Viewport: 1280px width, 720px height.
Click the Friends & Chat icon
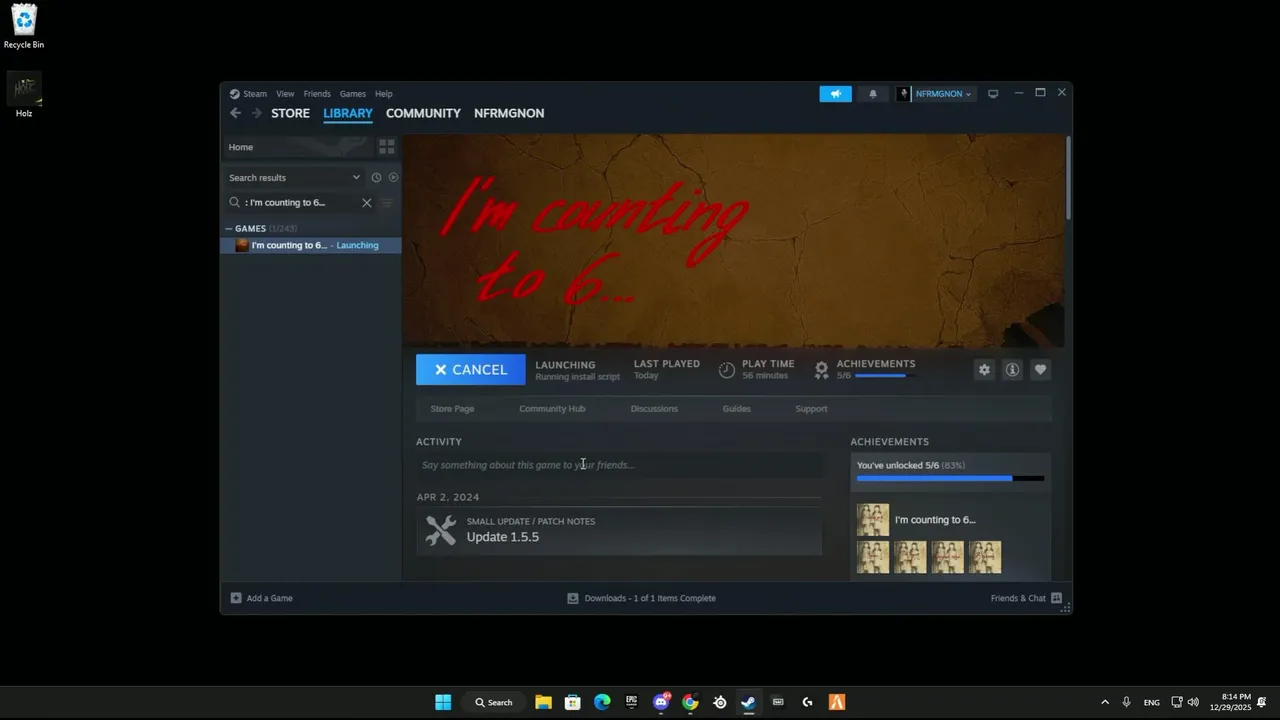pyautogui.click(x=1056, y=598)
